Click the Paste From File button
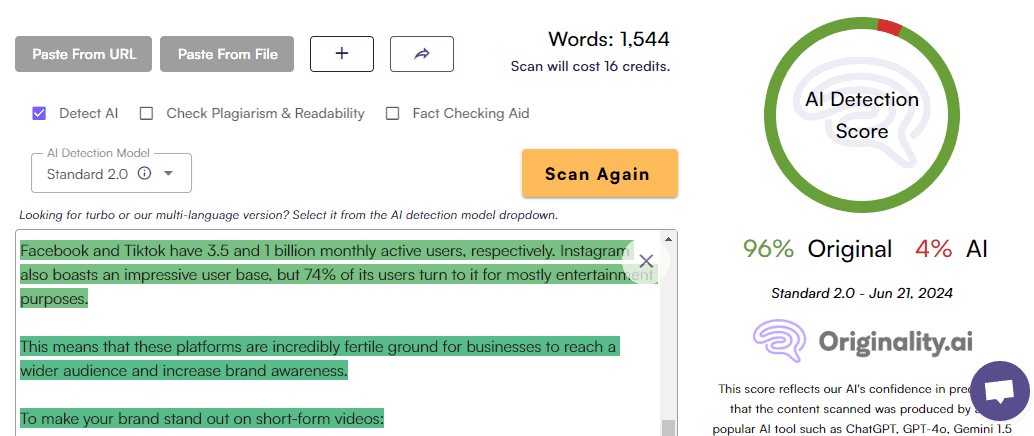This screenshot has width=1034, height=436. point(228,54)
